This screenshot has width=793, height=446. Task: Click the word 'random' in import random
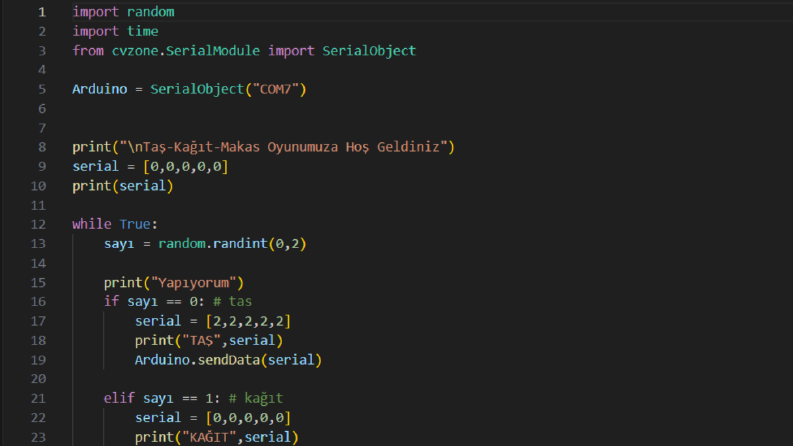[x=150, y=12]
